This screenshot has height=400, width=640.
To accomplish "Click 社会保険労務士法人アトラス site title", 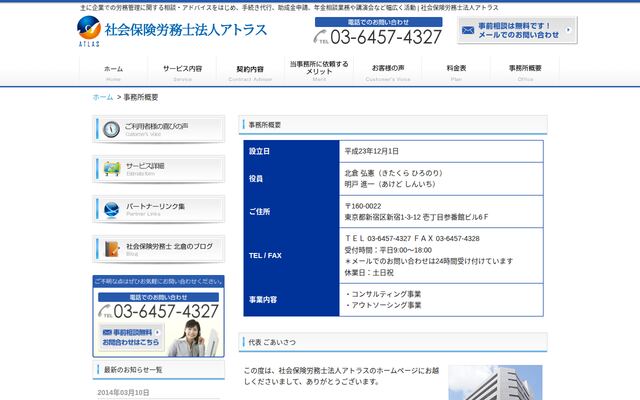I will tap(186, 30).
